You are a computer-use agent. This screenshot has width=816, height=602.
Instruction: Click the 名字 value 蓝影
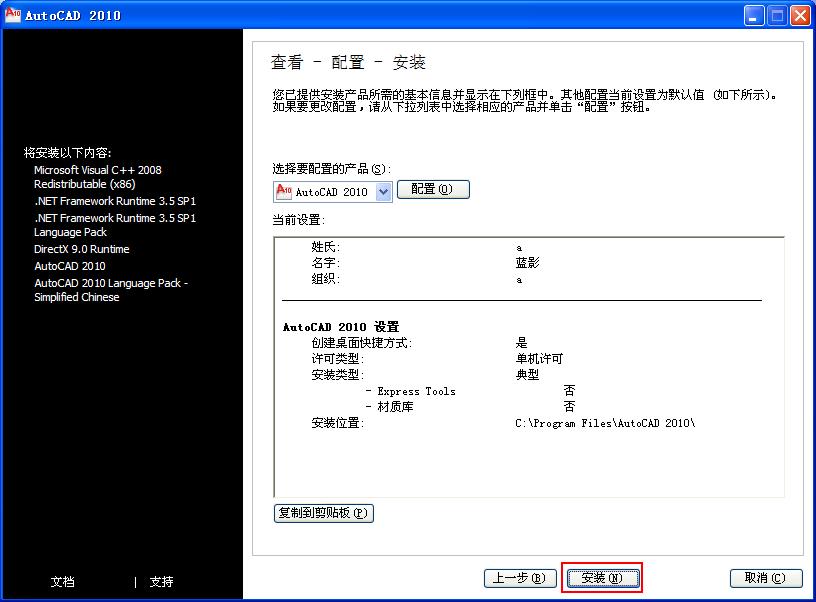(x=527, y=263)
